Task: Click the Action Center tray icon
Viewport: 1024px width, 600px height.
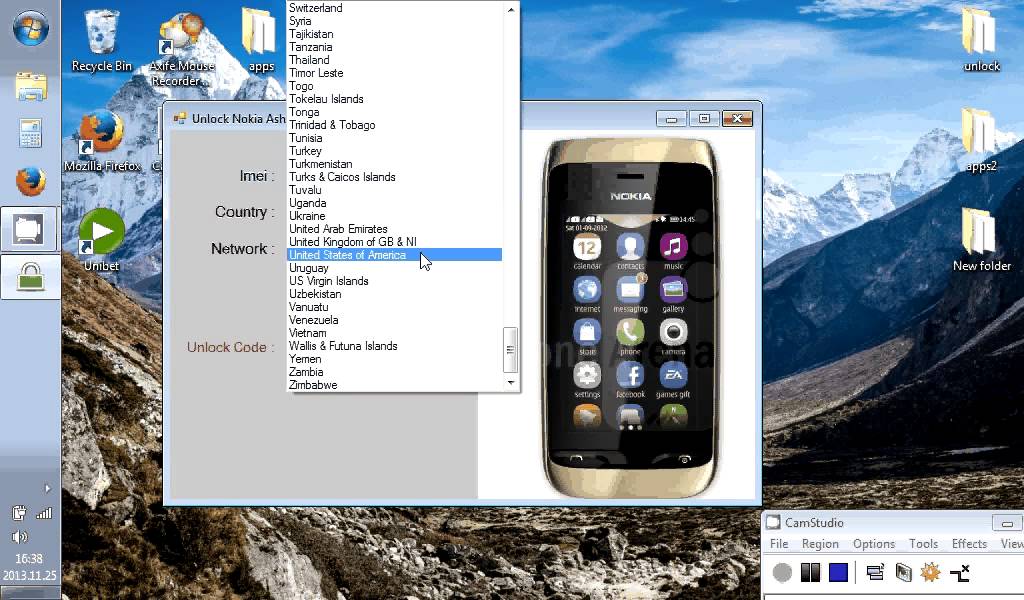Action: pos(19,513)
